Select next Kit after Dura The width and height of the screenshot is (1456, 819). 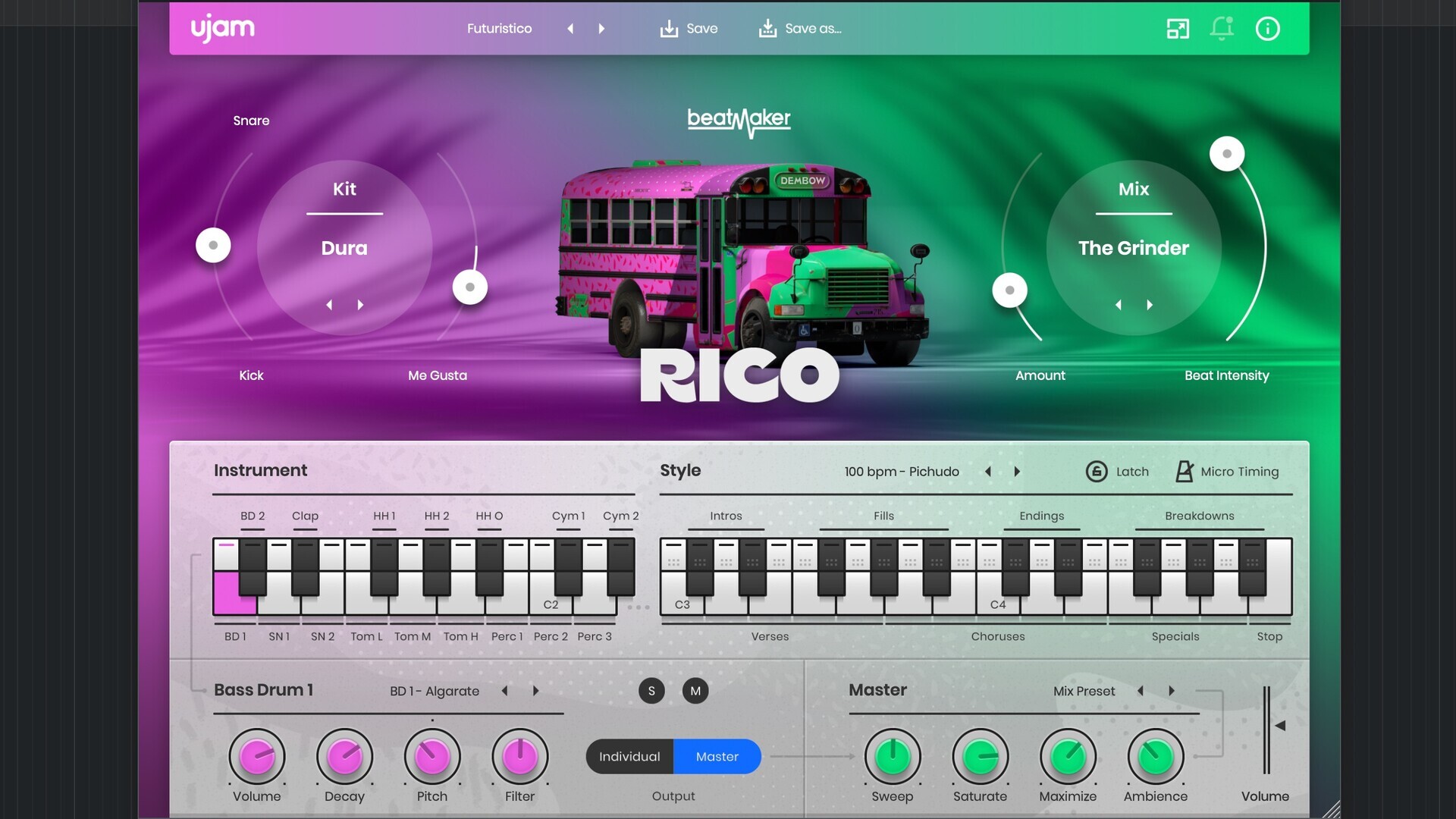pos(360,305)
